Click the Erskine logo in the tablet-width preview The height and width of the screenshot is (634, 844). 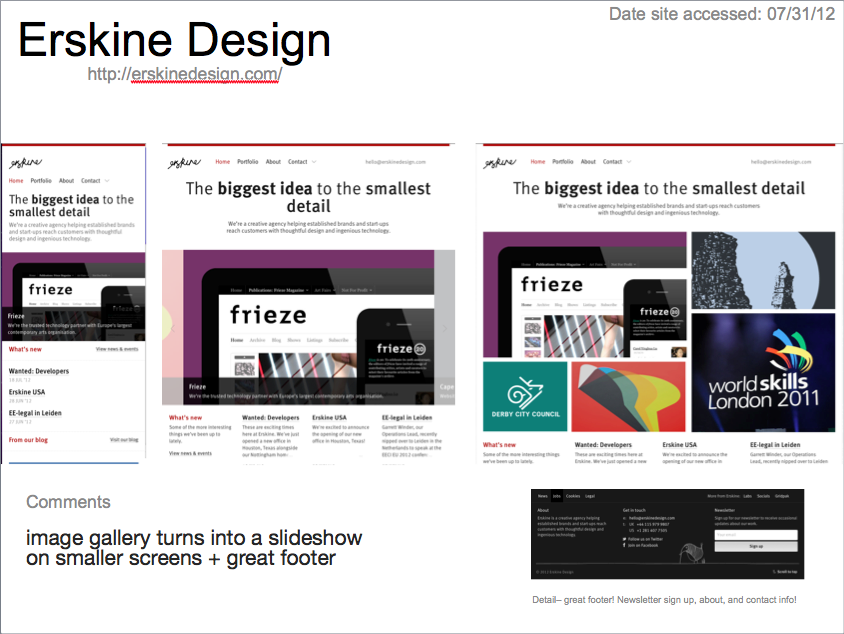pyautogui.click(x=182, y=162)
